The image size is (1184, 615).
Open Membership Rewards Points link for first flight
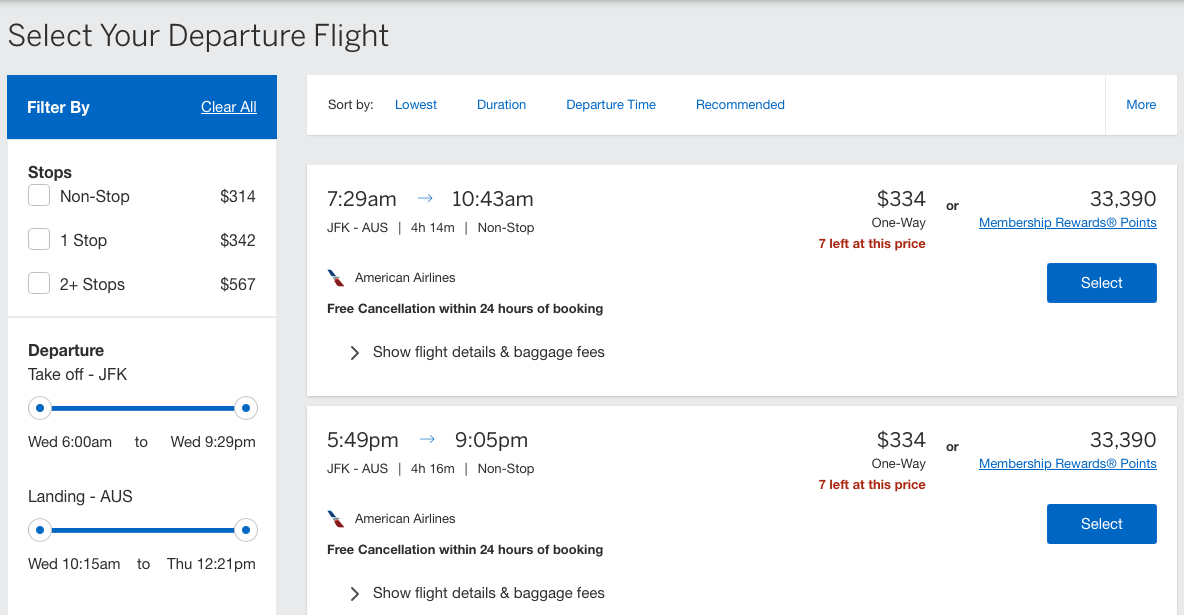tap(1067, 223)
